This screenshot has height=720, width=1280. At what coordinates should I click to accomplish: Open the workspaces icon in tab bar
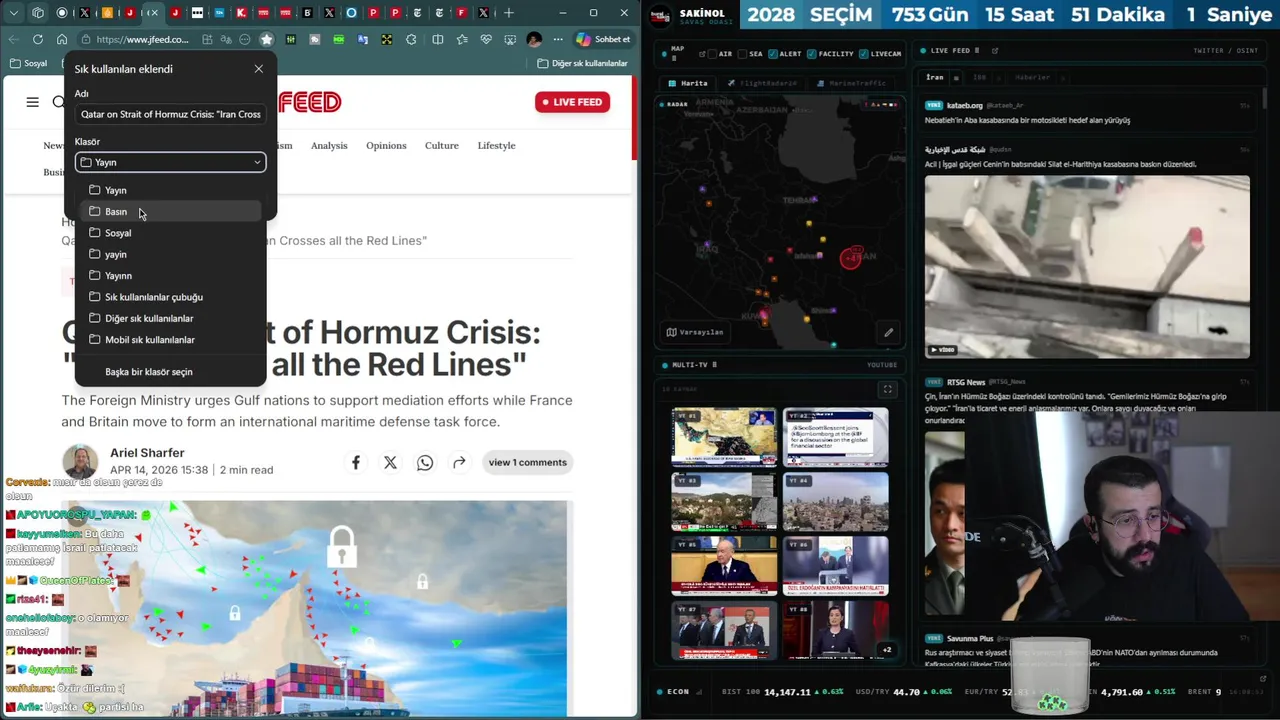click(x=38, y=13)
